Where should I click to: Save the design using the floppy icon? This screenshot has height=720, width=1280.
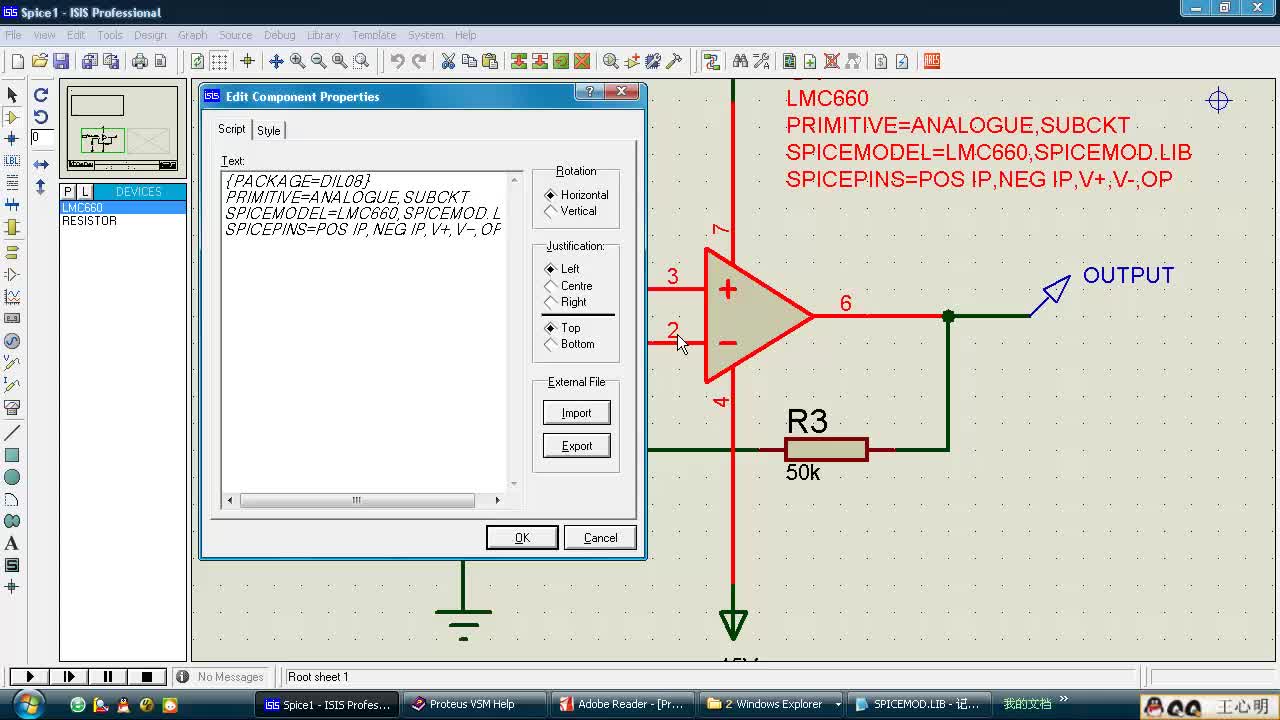point(61,61)
